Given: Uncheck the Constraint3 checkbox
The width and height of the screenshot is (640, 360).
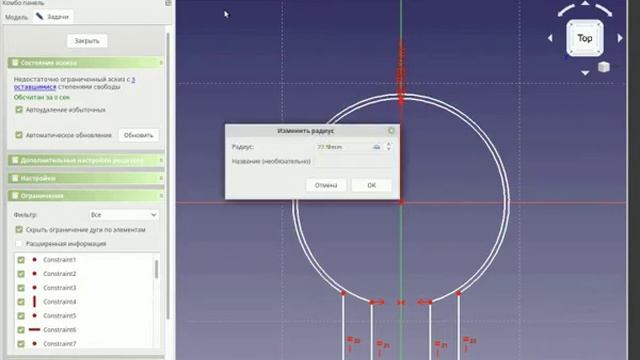Looking at the screenshot, I should [21, 288].
